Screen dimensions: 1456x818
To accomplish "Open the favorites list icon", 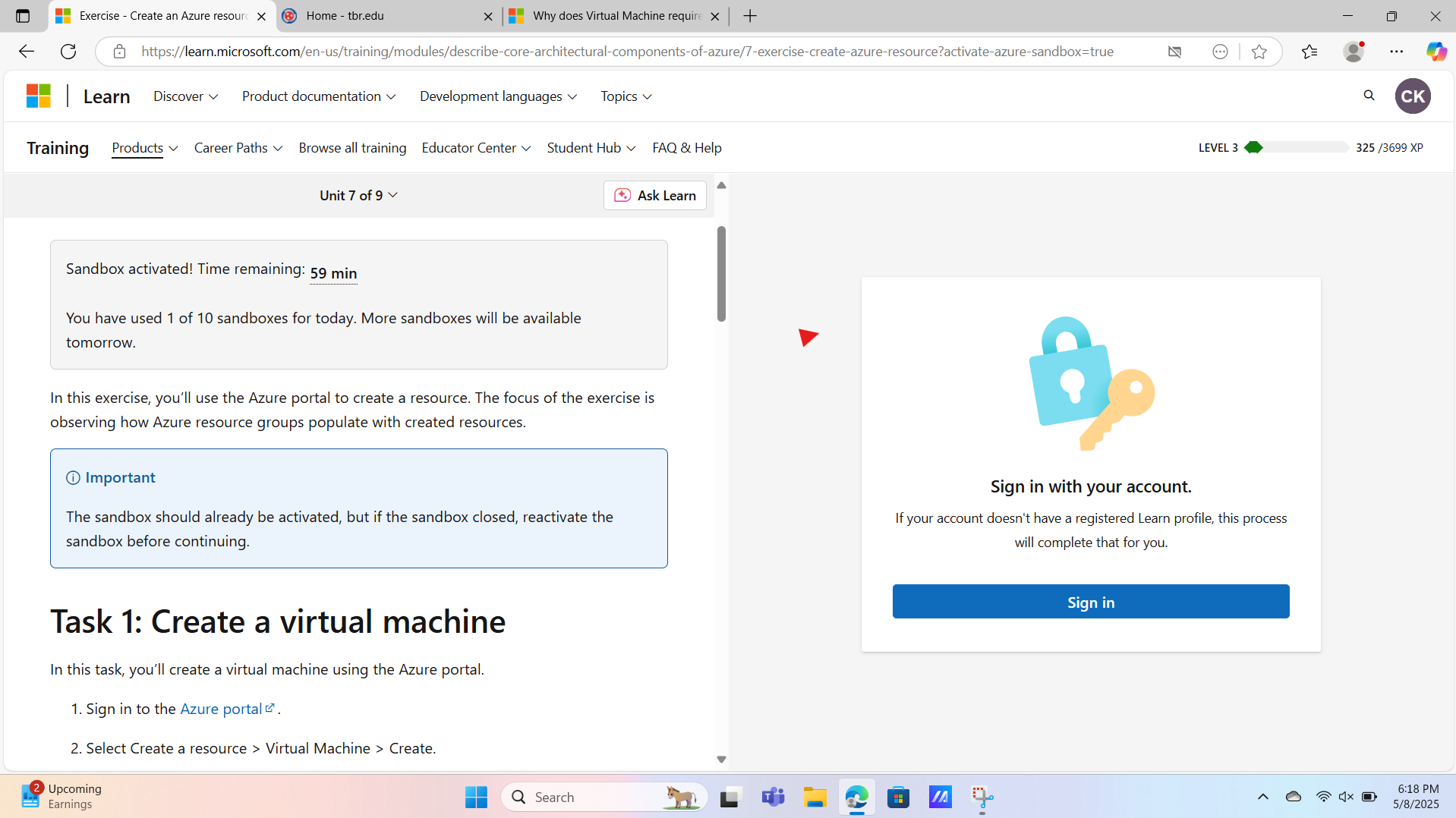I will [1309, 52].
